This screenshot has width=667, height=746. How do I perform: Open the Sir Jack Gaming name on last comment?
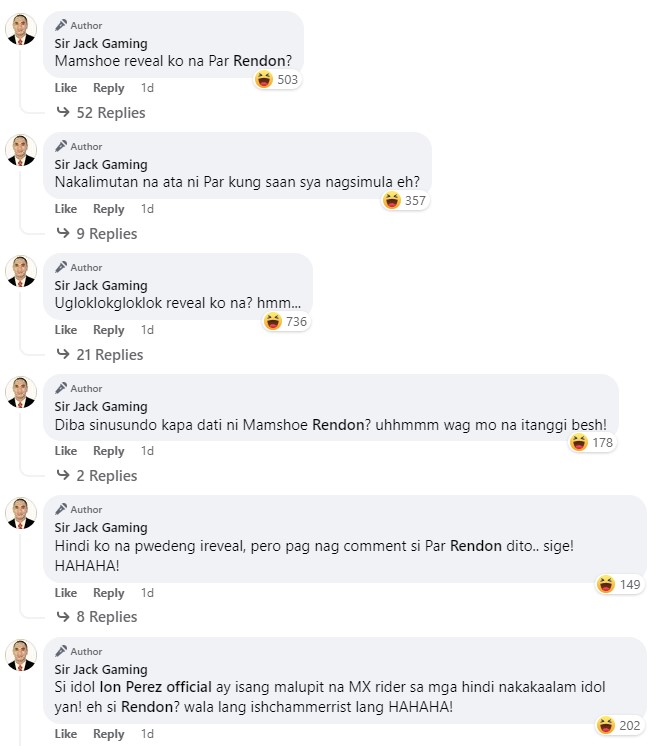coord(101,669)
